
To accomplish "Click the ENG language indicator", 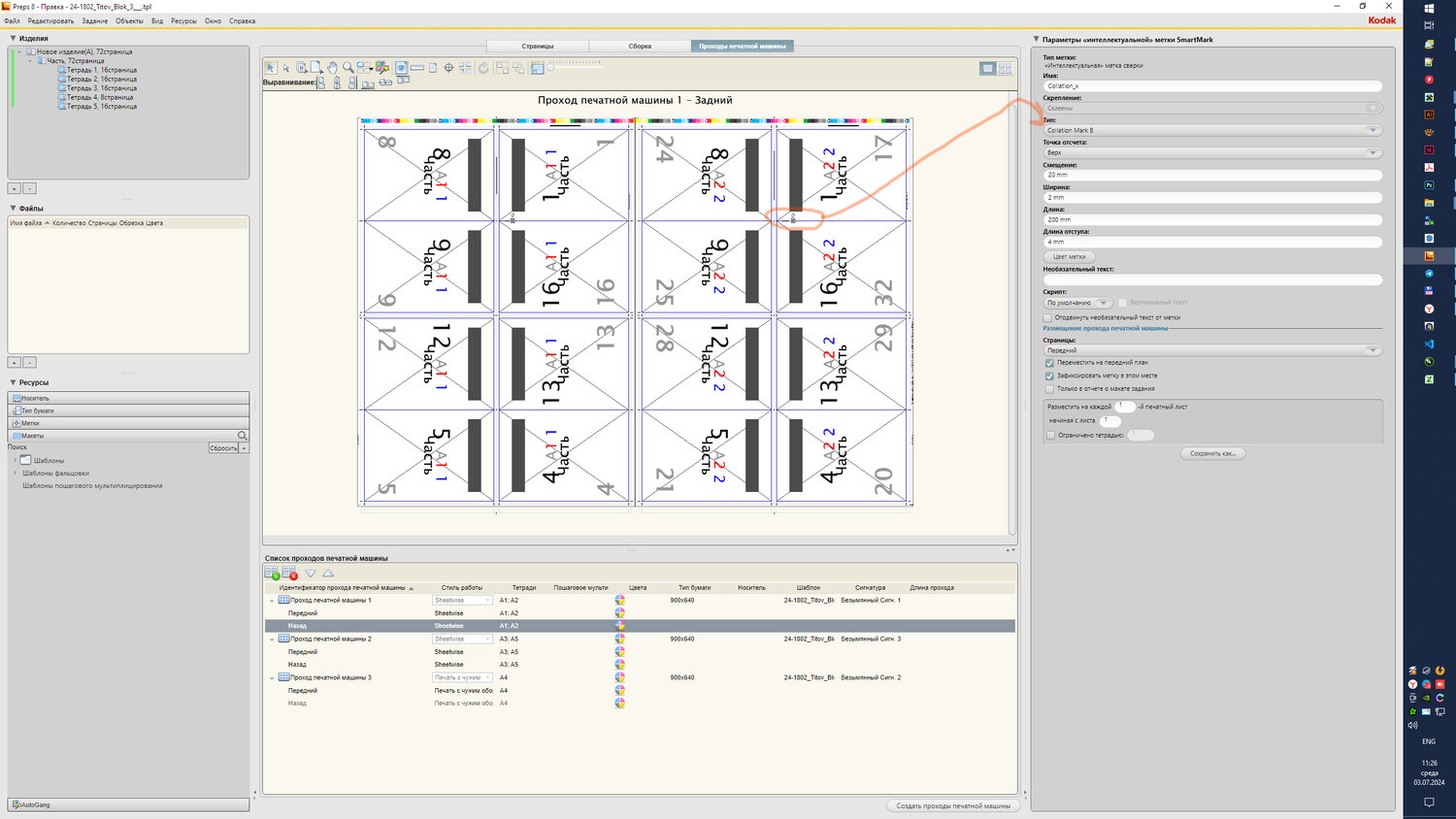I will pos(1429,741).
